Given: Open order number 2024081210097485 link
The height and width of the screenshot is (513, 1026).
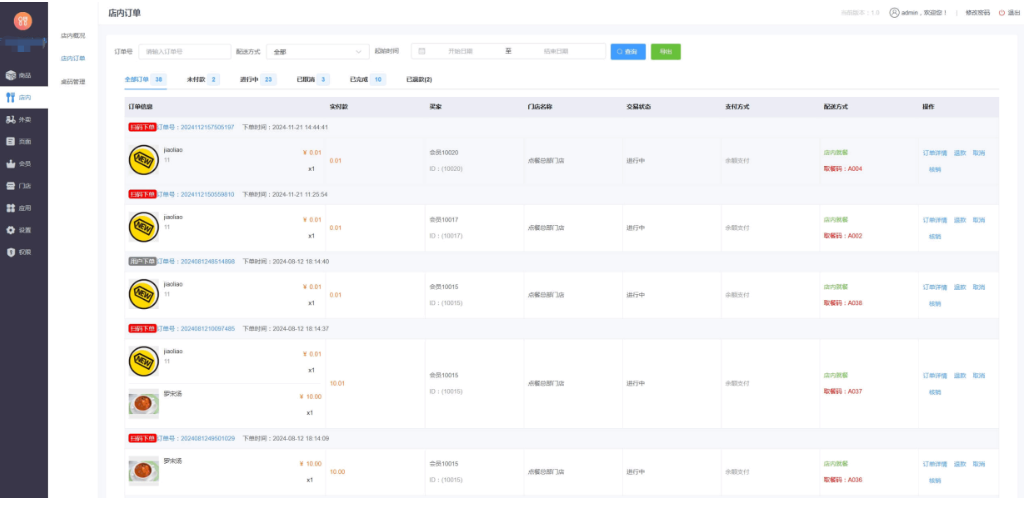Looking at the screenshot, I should [196, 328].
